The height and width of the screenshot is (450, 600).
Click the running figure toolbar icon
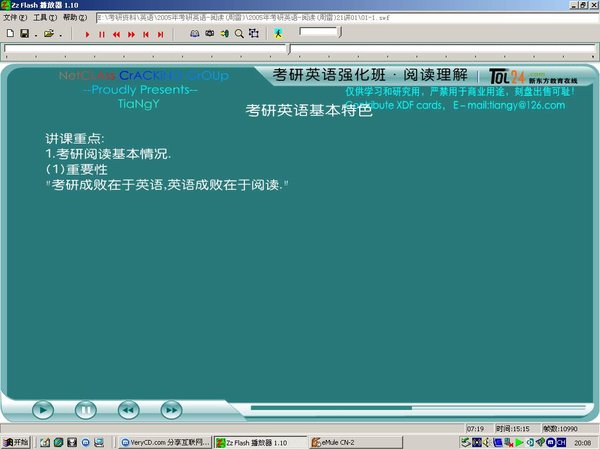coord(278,33)
